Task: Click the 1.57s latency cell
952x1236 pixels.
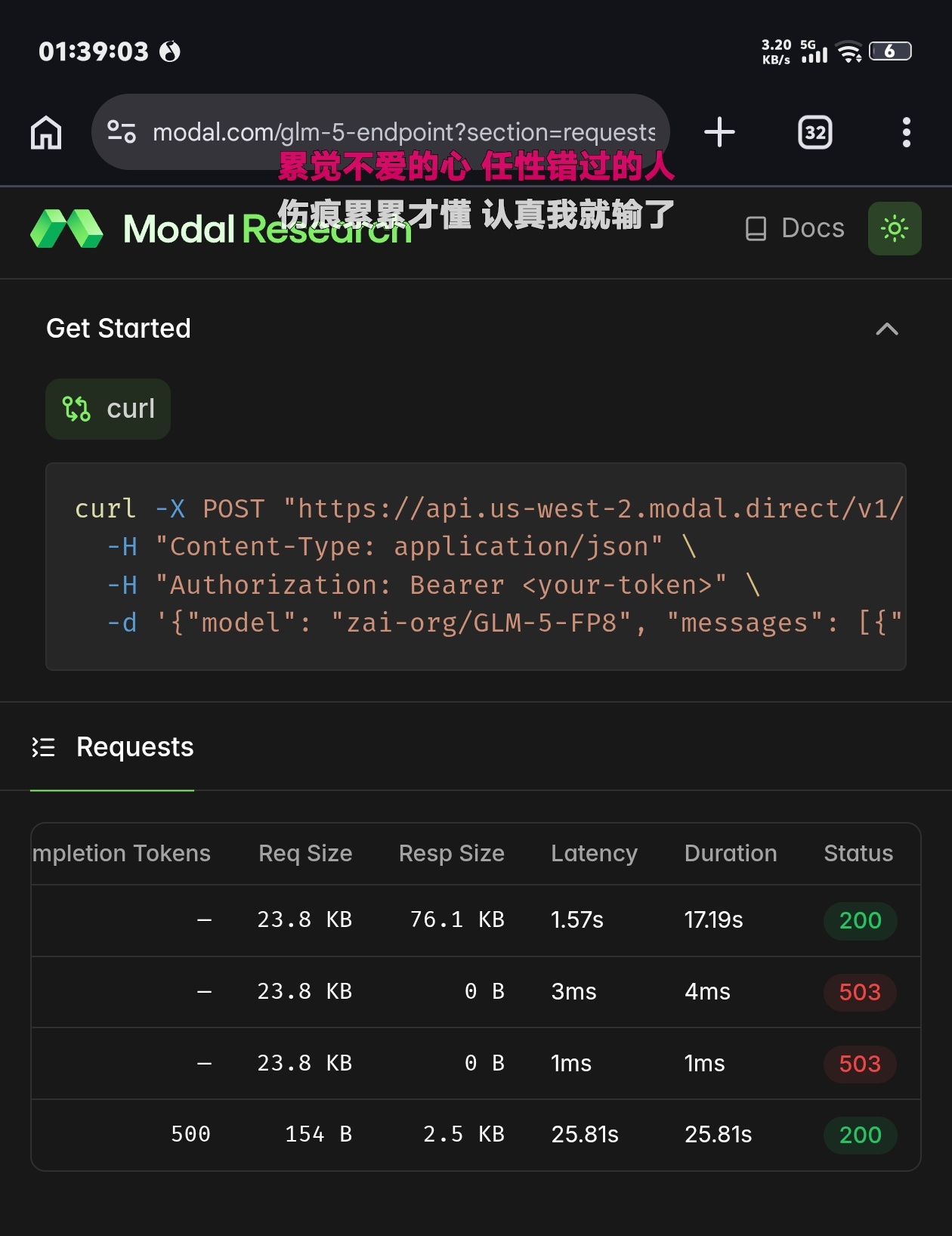Action: 577,919
